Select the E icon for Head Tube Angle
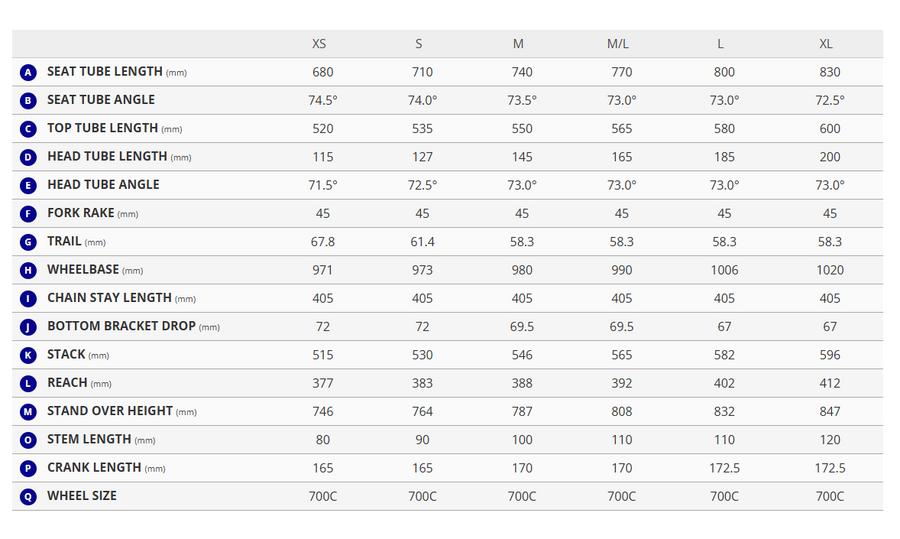The height and width of the screenshot is (539, 900). pos(28,185)
